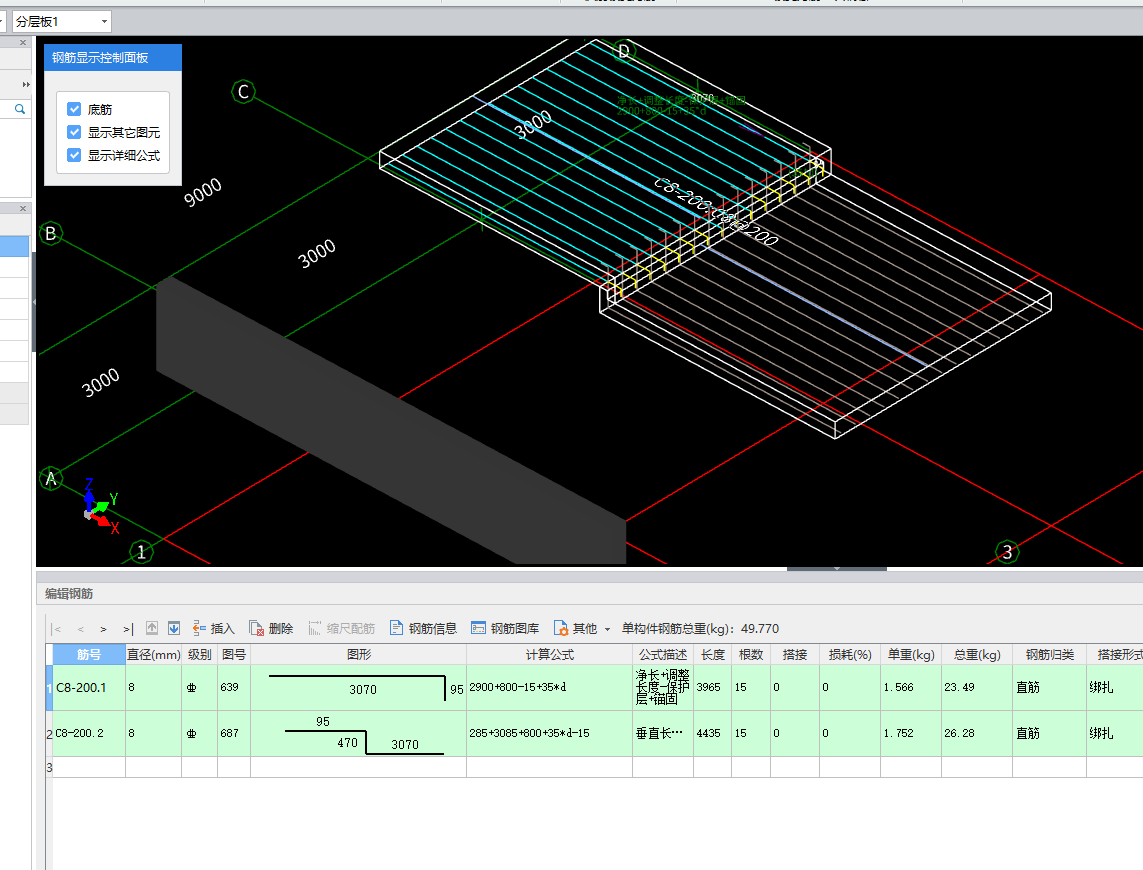1143x870 pixels.
Task: Click formula 2900+800-15+35*d
Action: pos(550,688)
